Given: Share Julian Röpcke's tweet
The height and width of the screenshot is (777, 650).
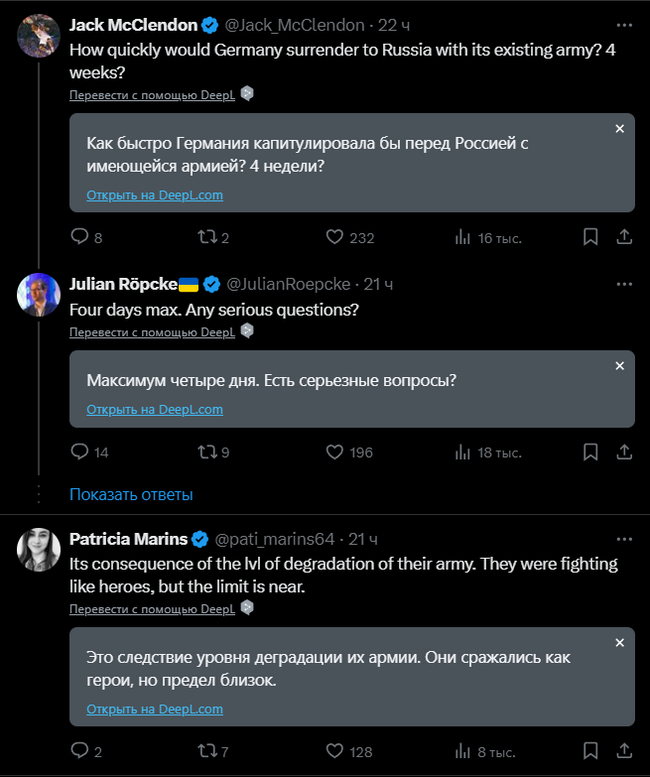Looking at the screenshot, I should pos(624,452).
